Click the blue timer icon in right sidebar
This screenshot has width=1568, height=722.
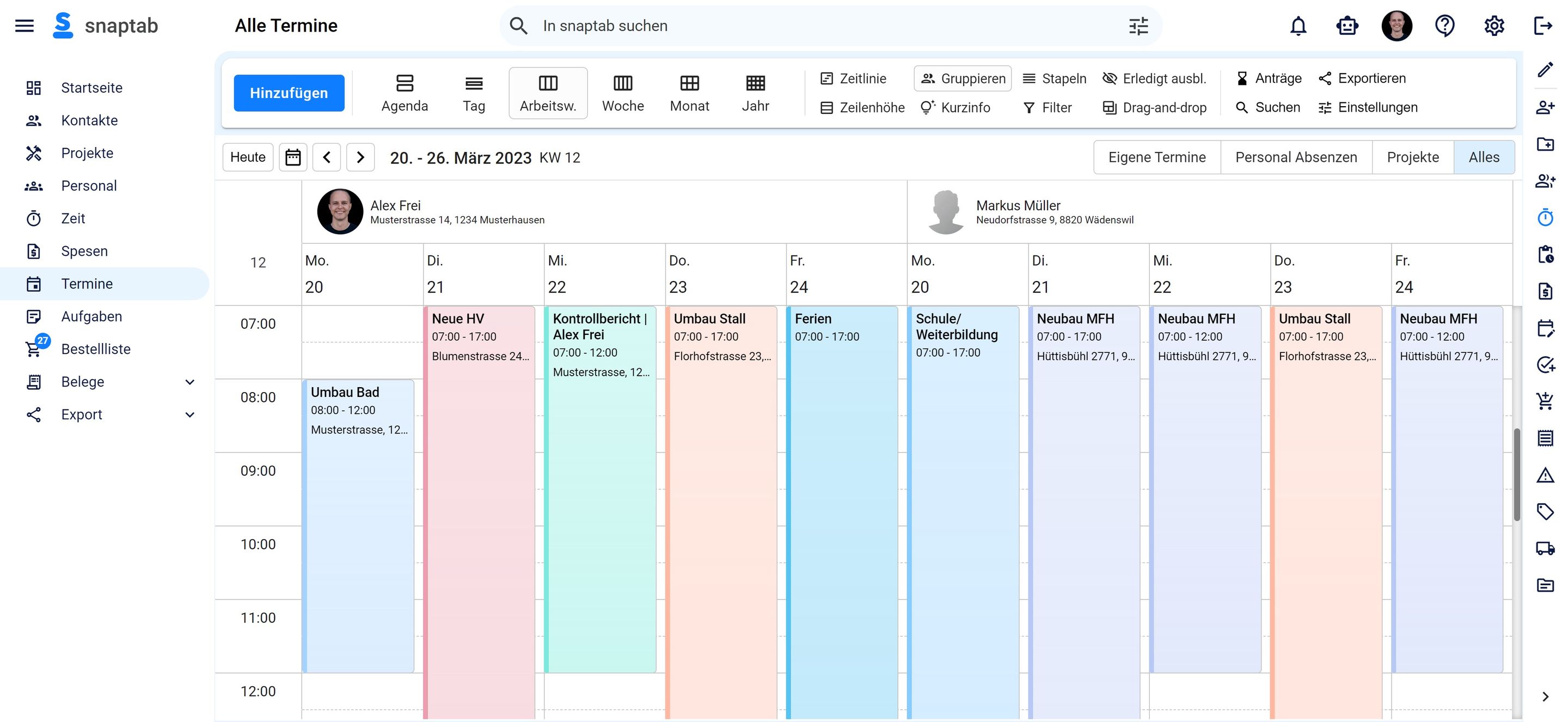click(1545, 217)
